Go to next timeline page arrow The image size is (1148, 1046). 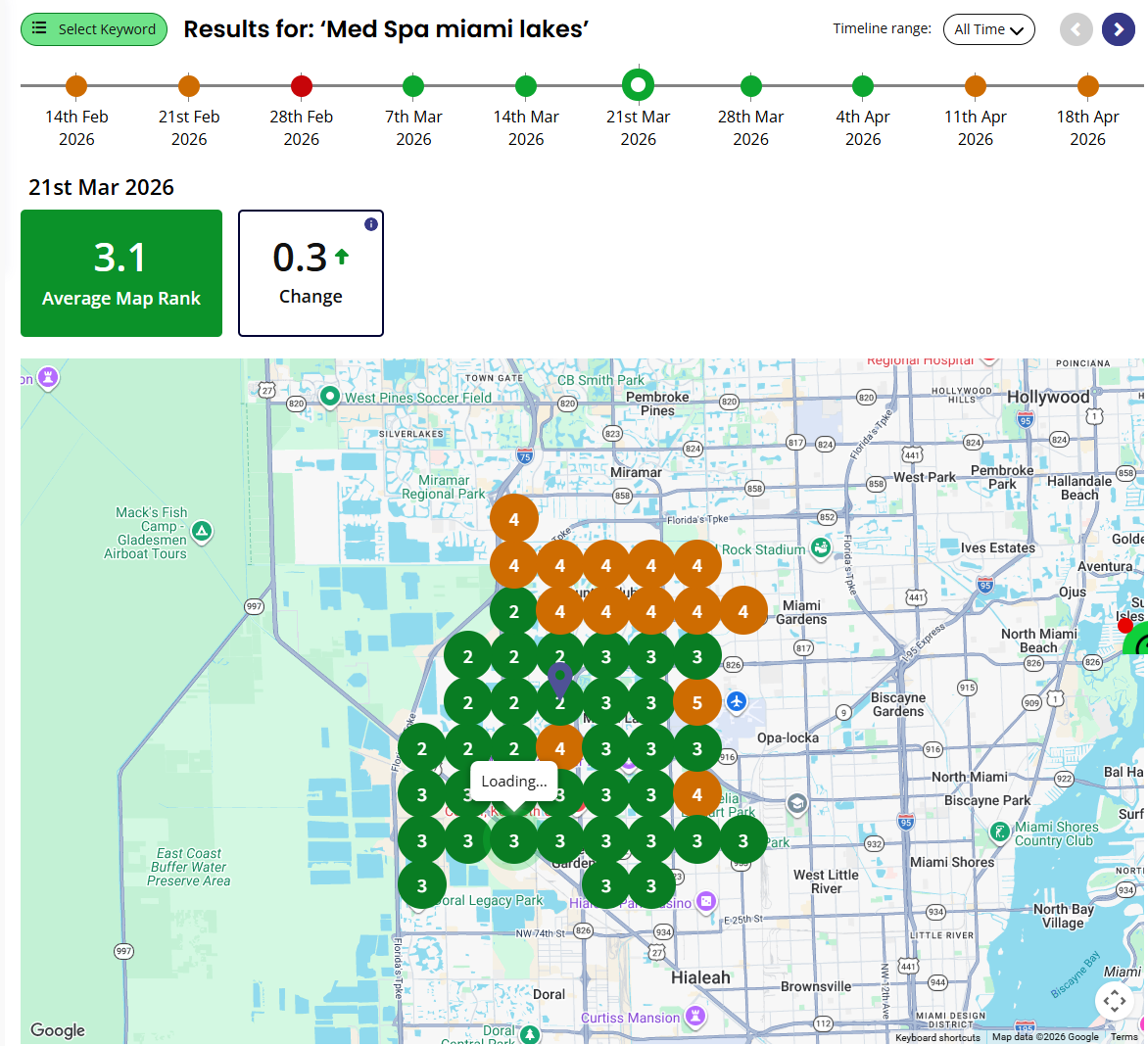(x=1118, y=29)
